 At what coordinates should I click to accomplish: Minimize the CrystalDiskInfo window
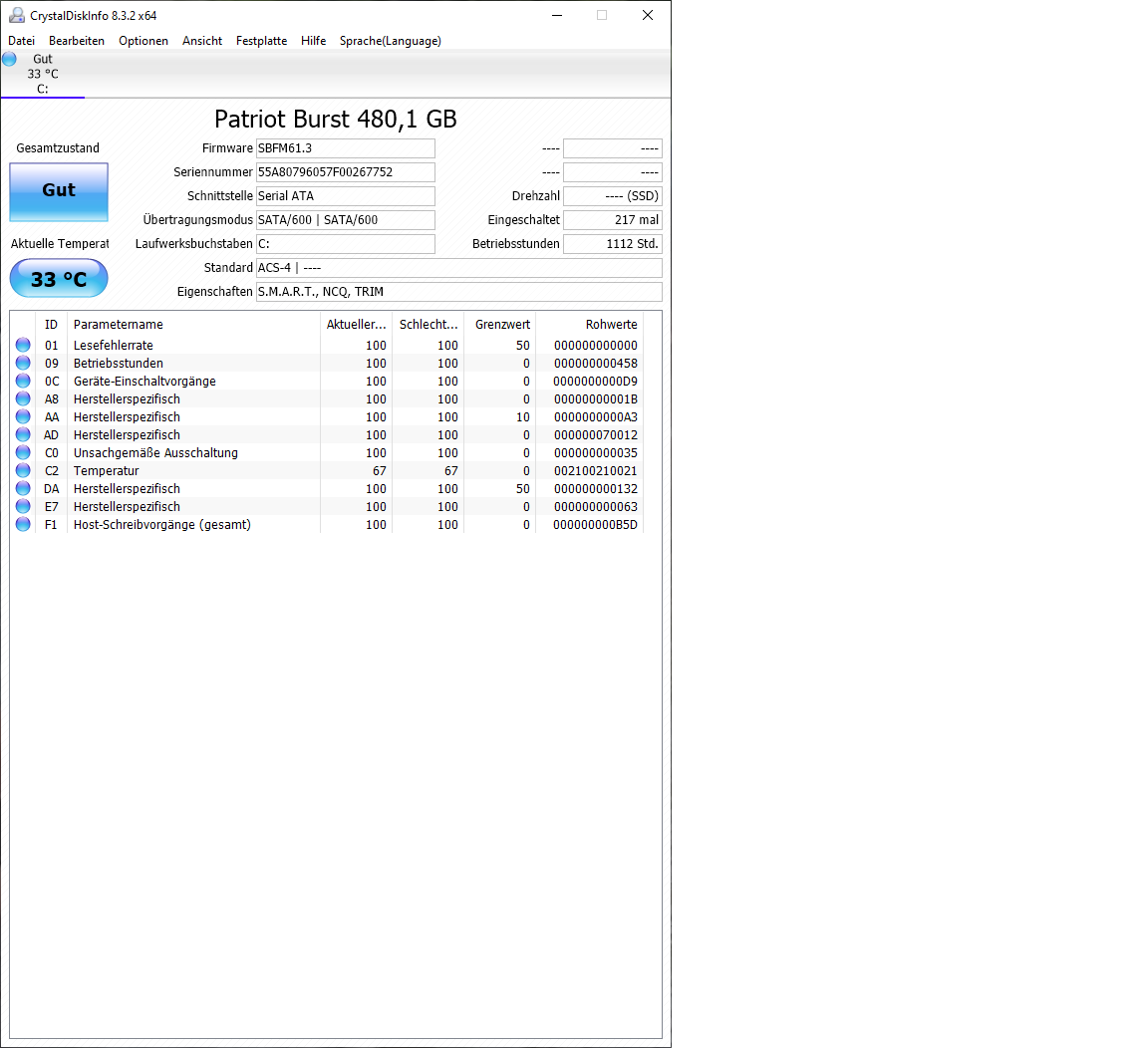pos(557,15)
